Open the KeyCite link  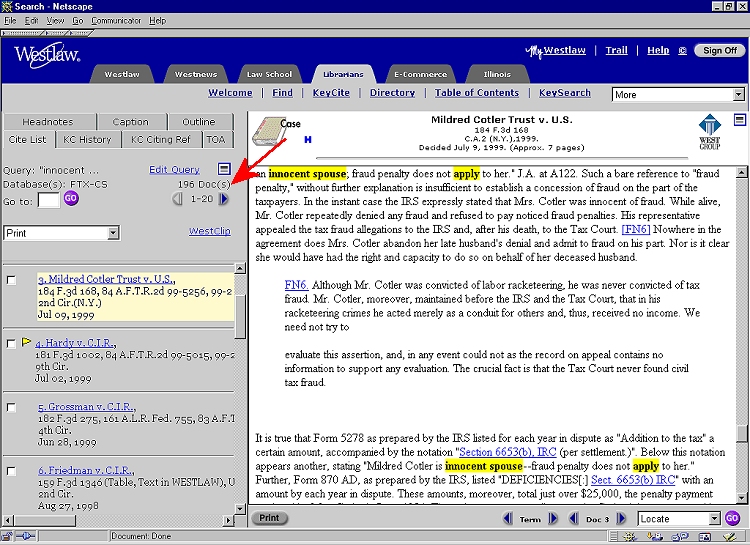click(x=331, y=93)
